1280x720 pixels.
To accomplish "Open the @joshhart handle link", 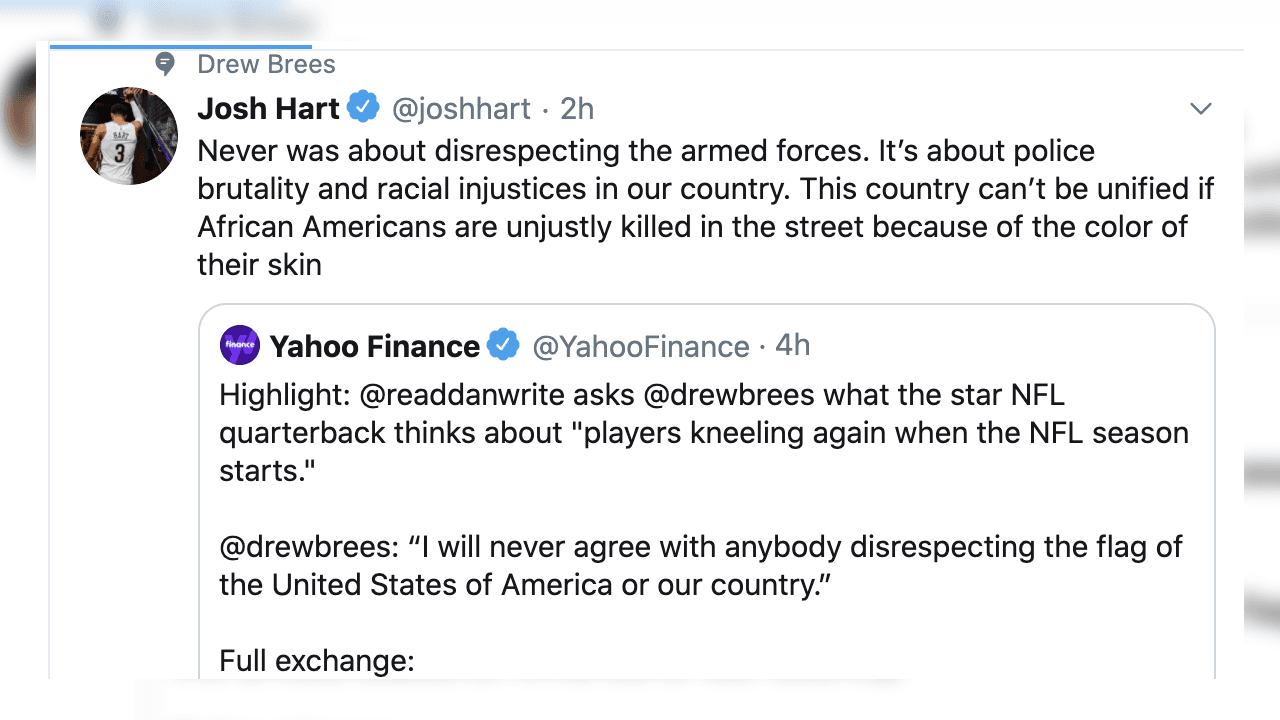I will coord(461,108).
